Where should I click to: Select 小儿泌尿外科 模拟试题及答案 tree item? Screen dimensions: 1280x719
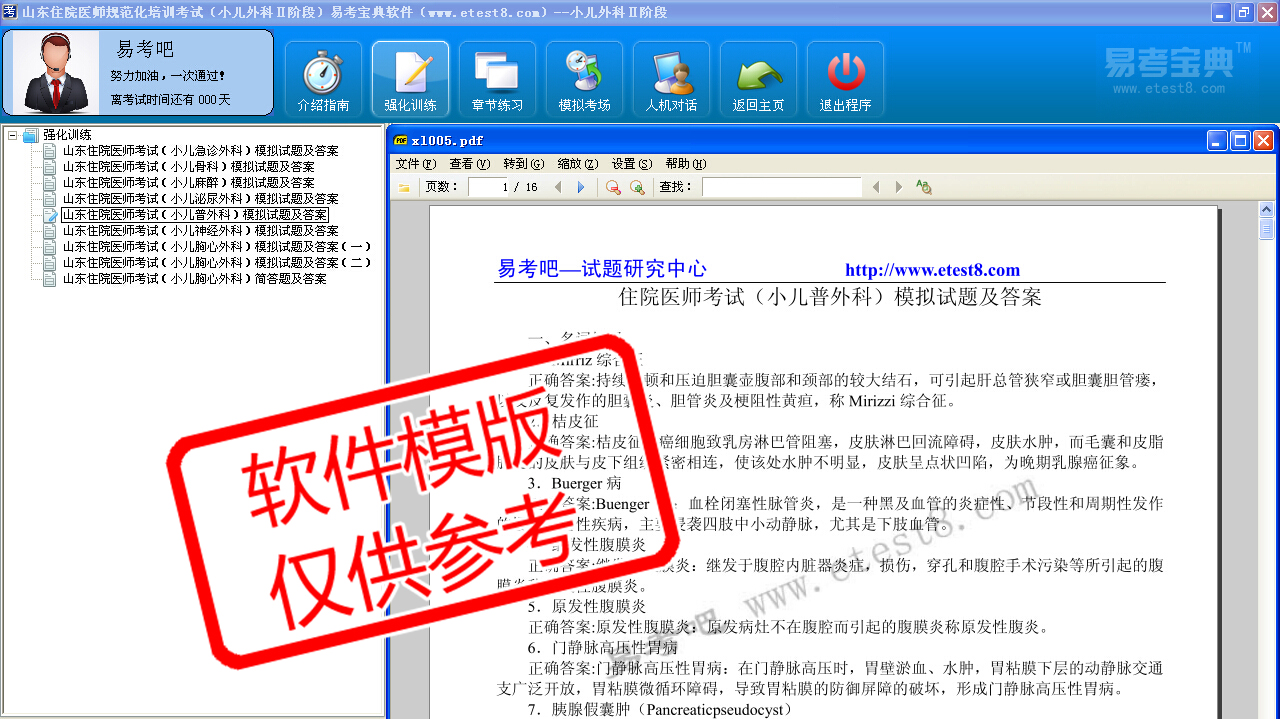pos(200,199)
